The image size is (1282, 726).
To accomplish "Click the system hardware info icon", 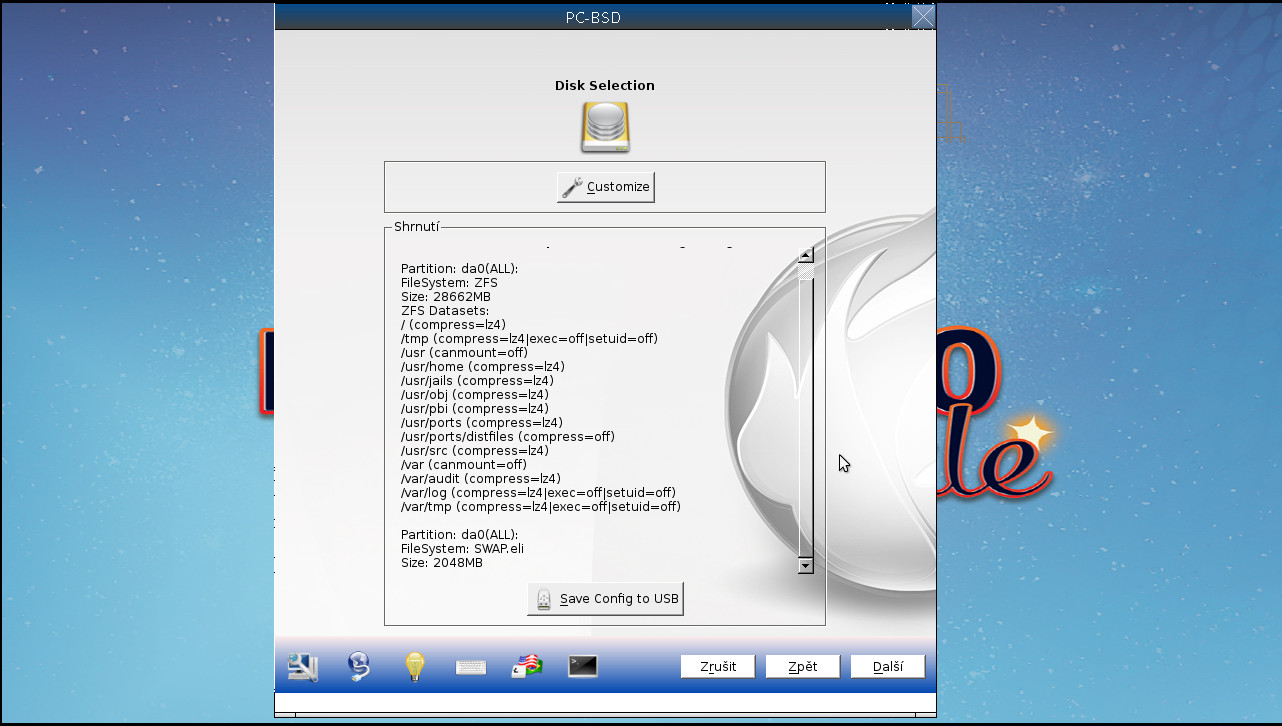I will pyautogui.click(x=302, y=666).
